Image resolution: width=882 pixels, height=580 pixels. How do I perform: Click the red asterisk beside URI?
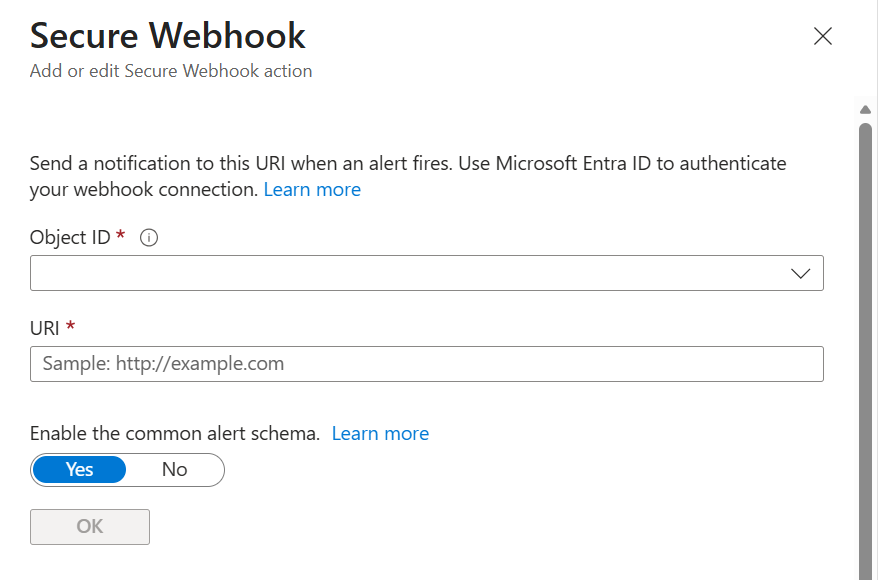point(70,326)
